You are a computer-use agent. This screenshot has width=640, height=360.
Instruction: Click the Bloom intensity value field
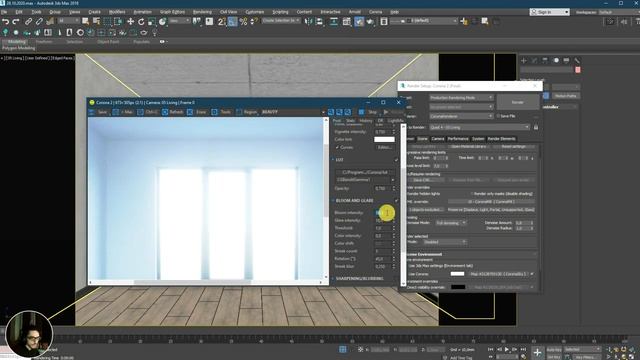(x=383, y=213)
